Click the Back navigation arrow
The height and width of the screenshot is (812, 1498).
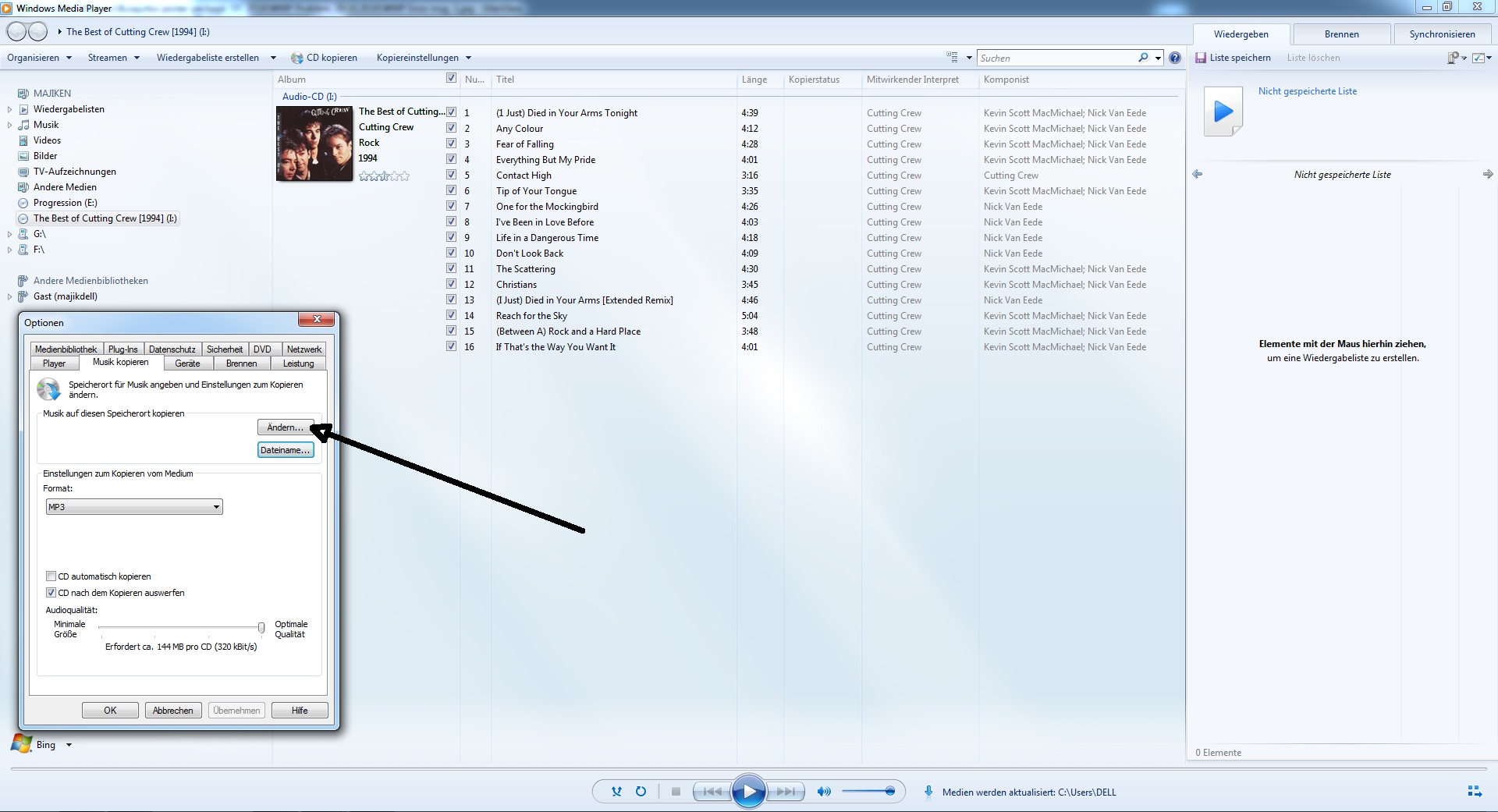click(x=16, y=32)
